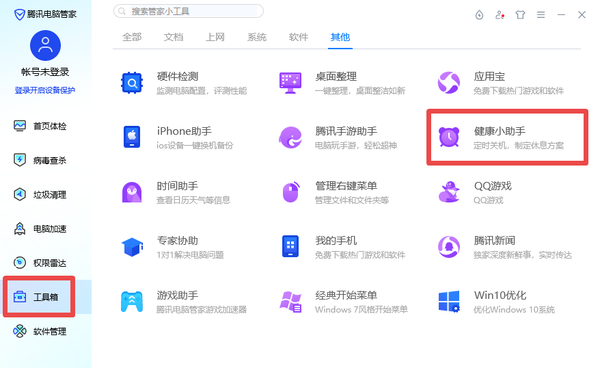Click the 登录开启设备保护 link

click(x=45, y=90)
